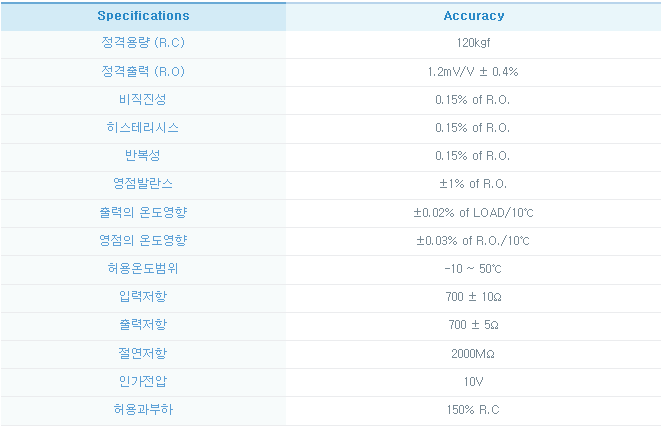Select the 인가전압 row label

(x=143, y=381)
